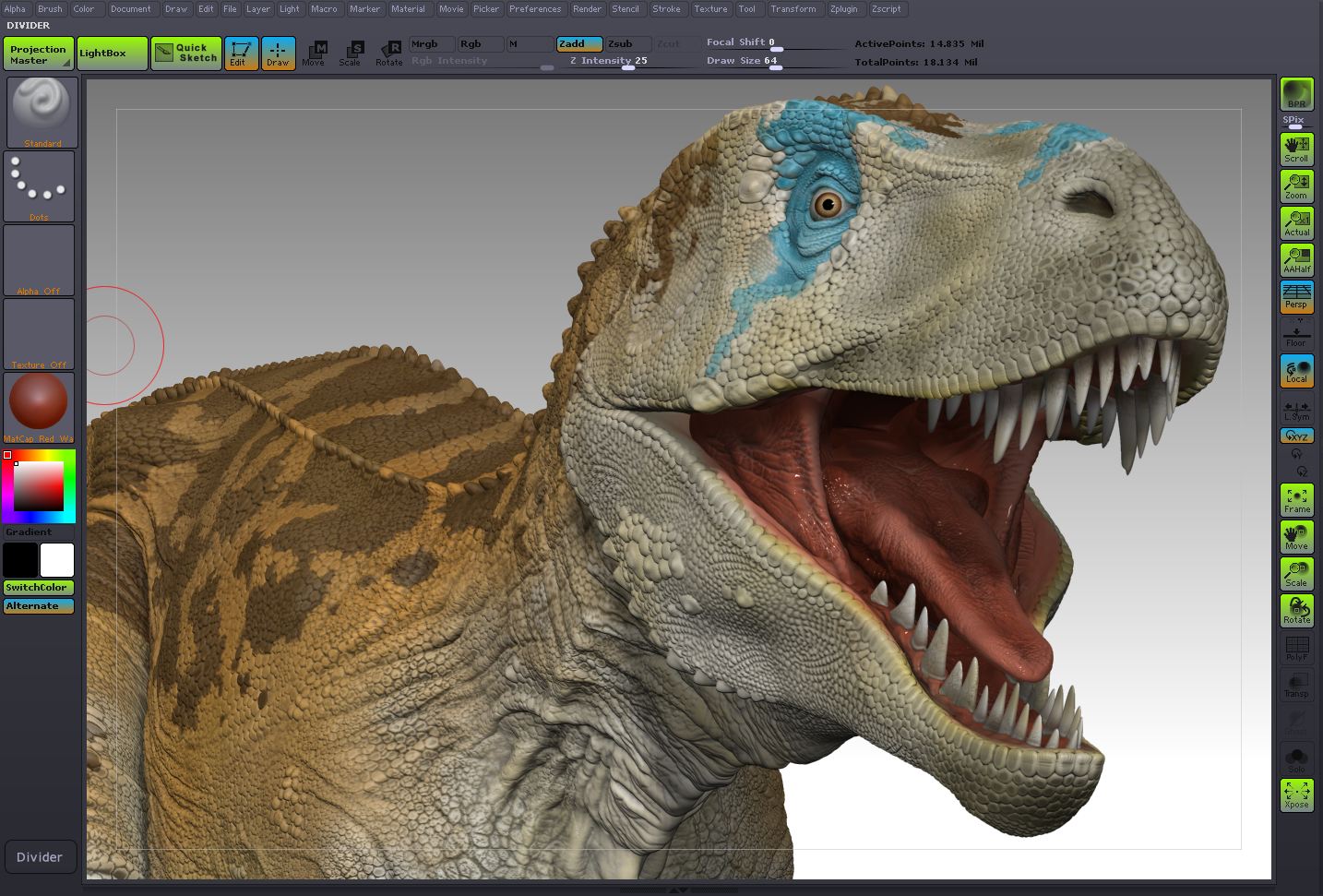Open the Alpha Off selector
This screenshot has height=896, width=1323.
(x=39, y=260)
